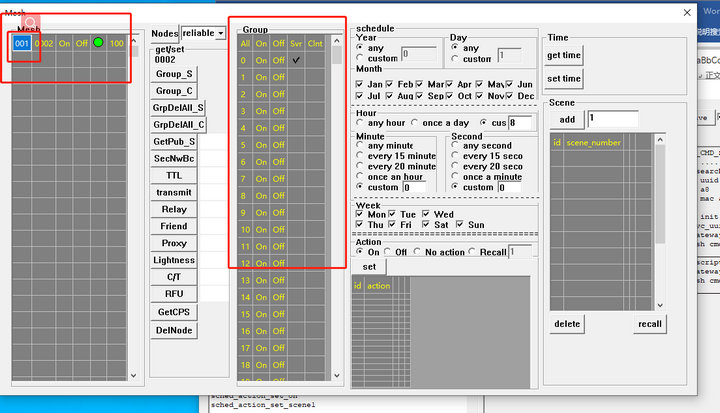Click the Group list scrollbar down arrow
720x413 pixels.
pos(335,375)
